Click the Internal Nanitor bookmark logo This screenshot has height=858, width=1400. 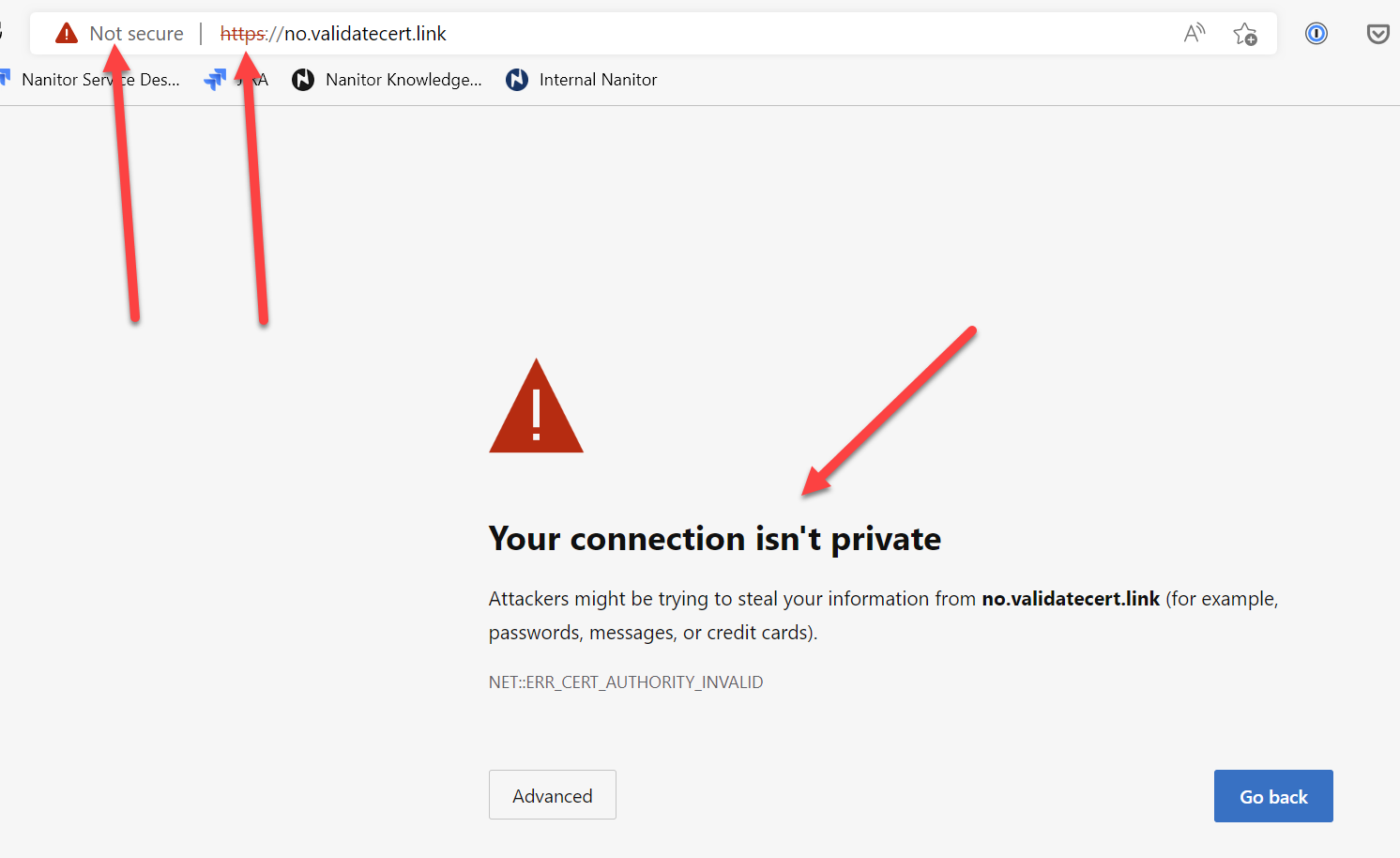coord(517,80)
